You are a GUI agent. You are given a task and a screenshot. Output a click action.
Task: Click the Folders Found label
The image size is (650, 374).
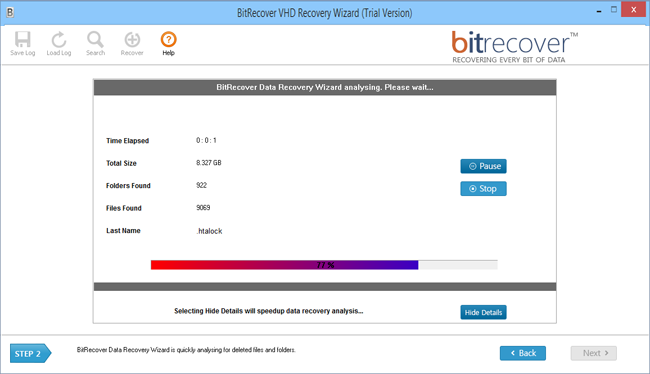pos(128,185)
